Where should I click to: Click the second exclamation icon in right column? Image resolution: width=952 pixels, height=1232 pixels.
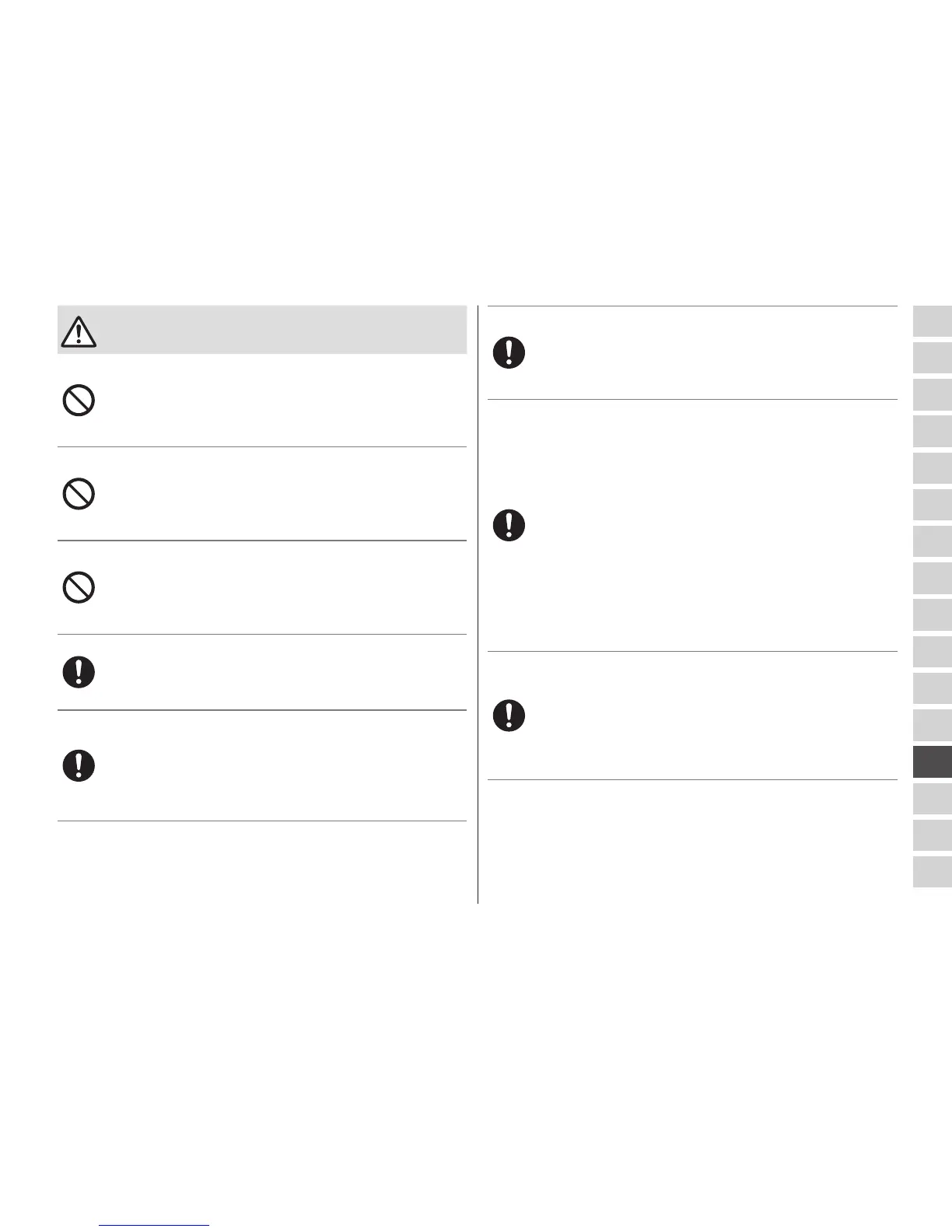[x=509, y=525]
